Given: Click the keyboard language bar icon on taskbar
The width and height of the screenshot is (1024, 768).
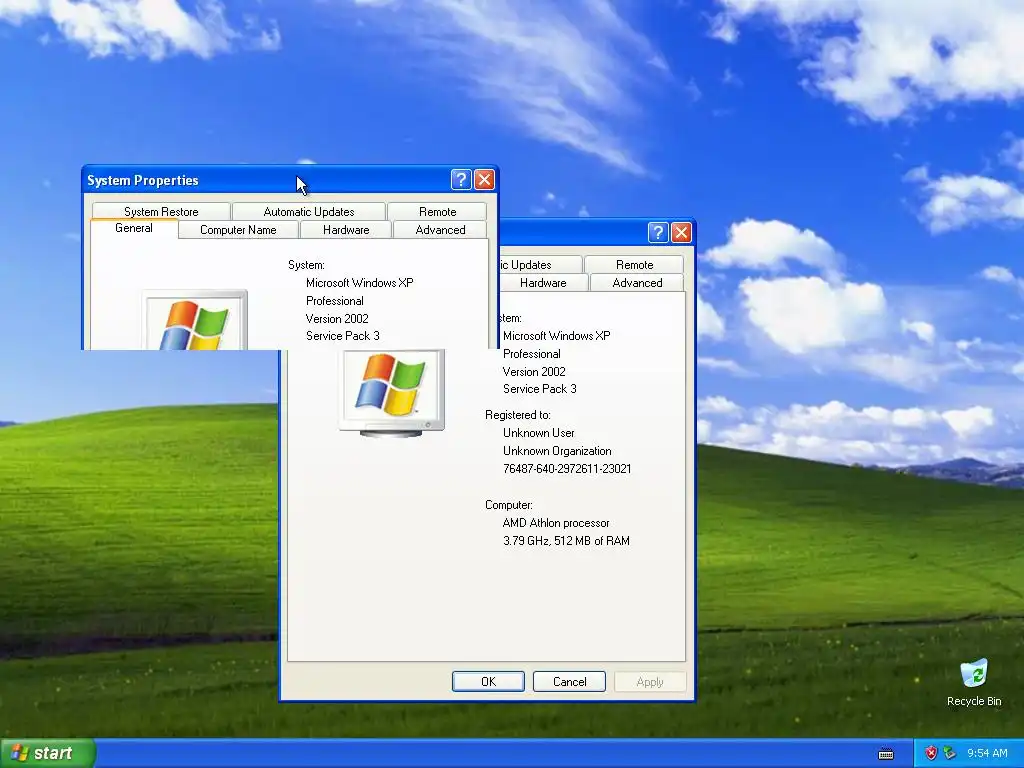Looking at the screenshot, I should [886, 754].
